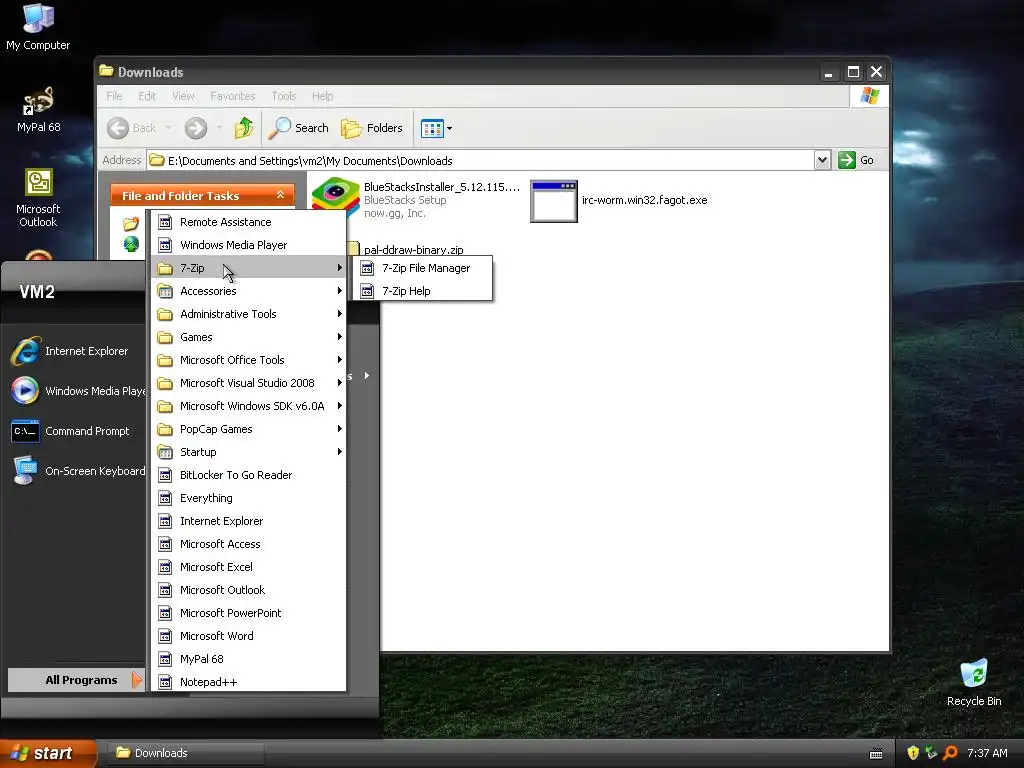This screenshot has width=1024, height=768.
Task: Launch Remote Assistance from programs list
Action: click(x=249, y=222)
